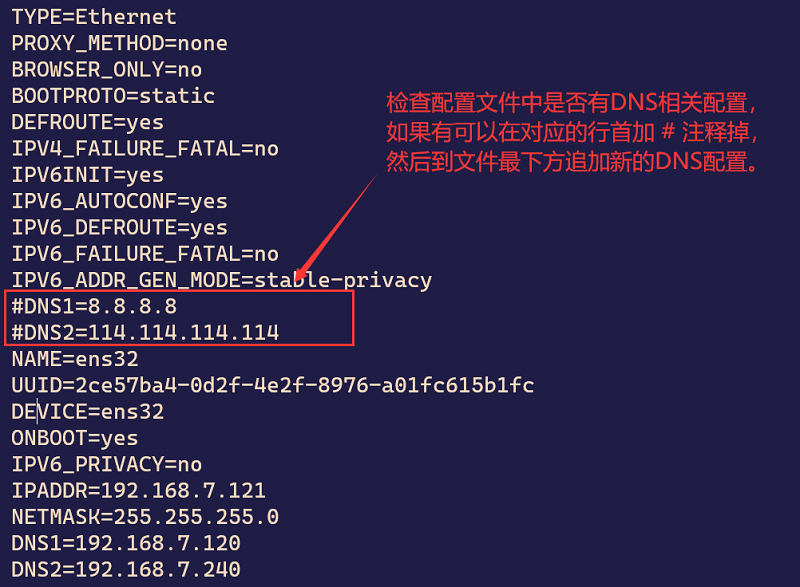
Task: Click the DEFROUTE=yes line
Action: point(87,122)
